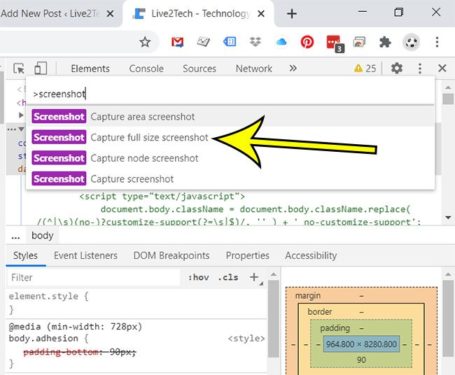Open the Pinterest extension
Viewport: 455px width, 375px height.
pos(307,42)
